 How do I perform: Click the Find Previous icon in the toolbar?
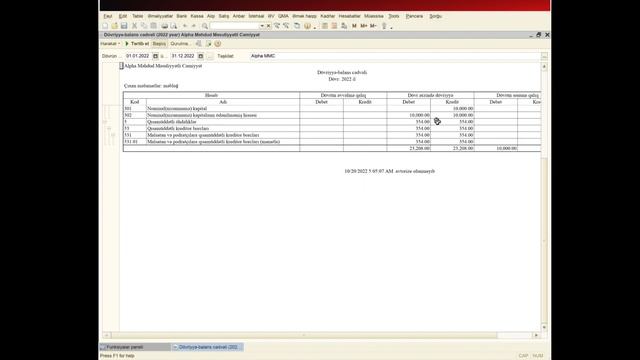[x=286, y=26]
